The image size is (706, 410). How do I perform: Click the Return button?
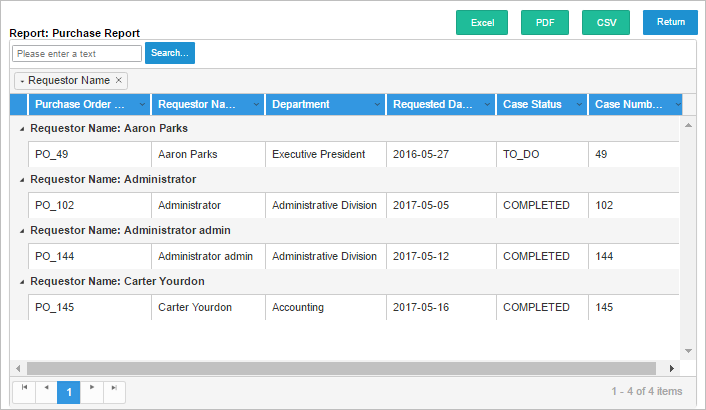pyautogui.click(x=670, y=22)
